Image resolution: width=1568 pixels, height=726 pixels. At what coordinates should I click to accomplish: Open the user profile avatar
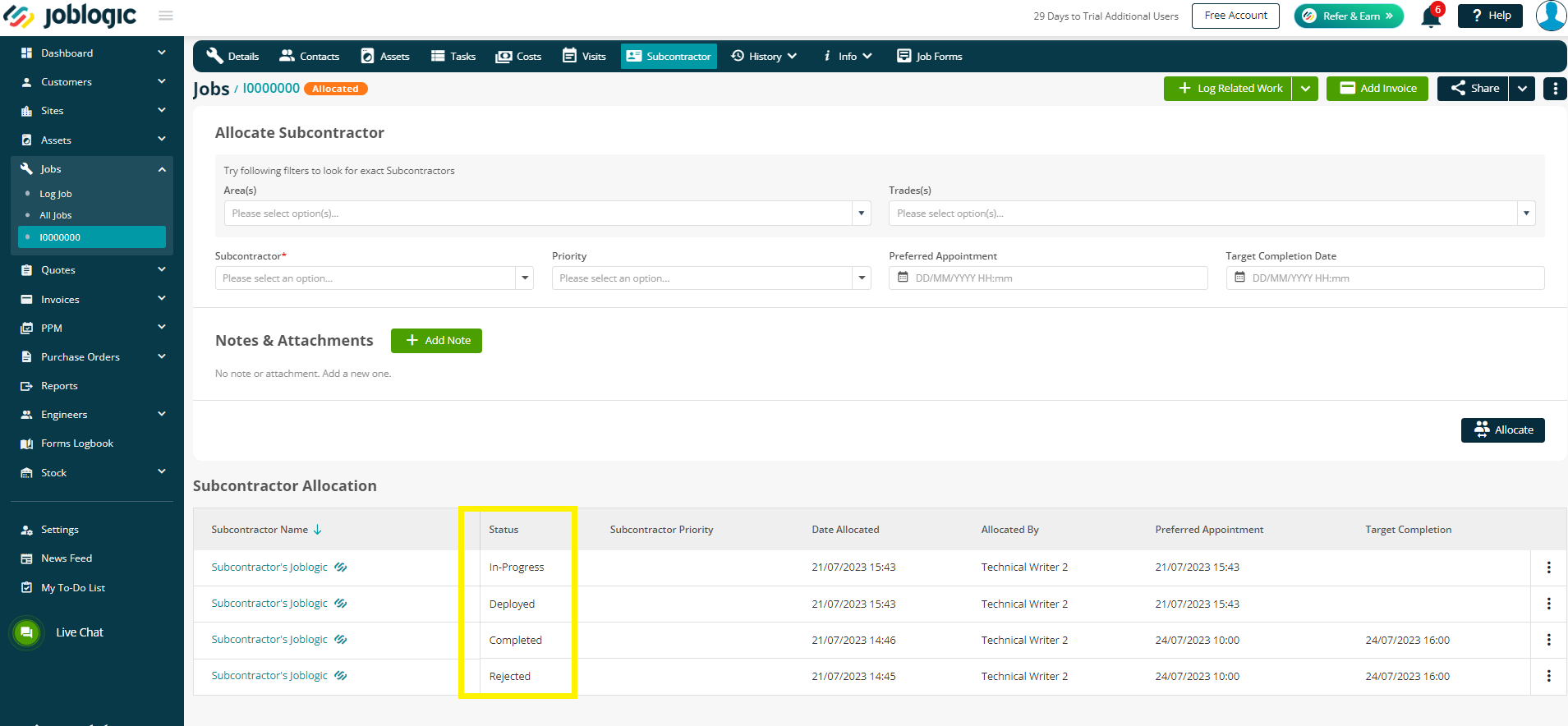pyautogui.click(x=1551, y=16)
